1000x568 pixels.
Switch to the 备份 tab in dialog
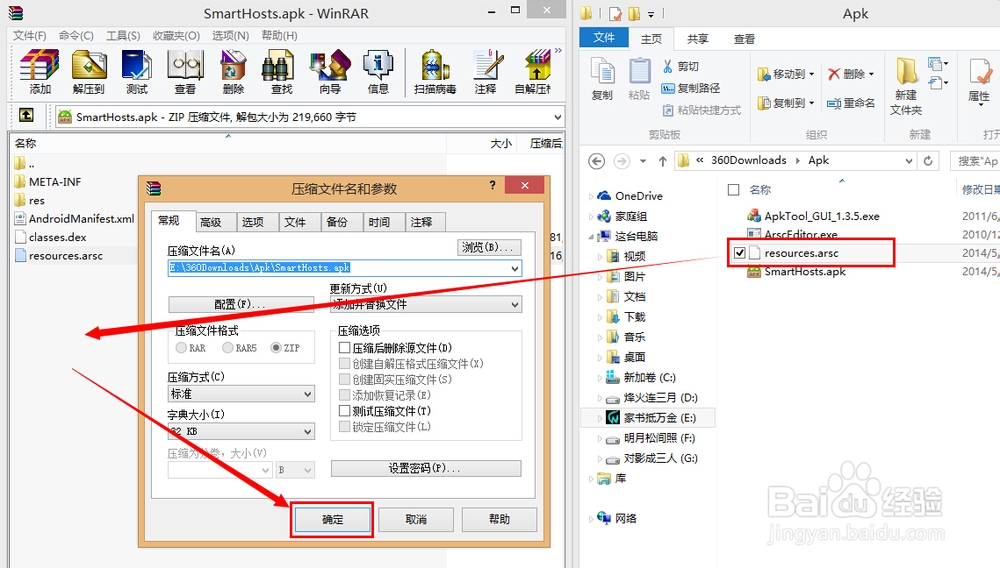click(x=337, y=222)
